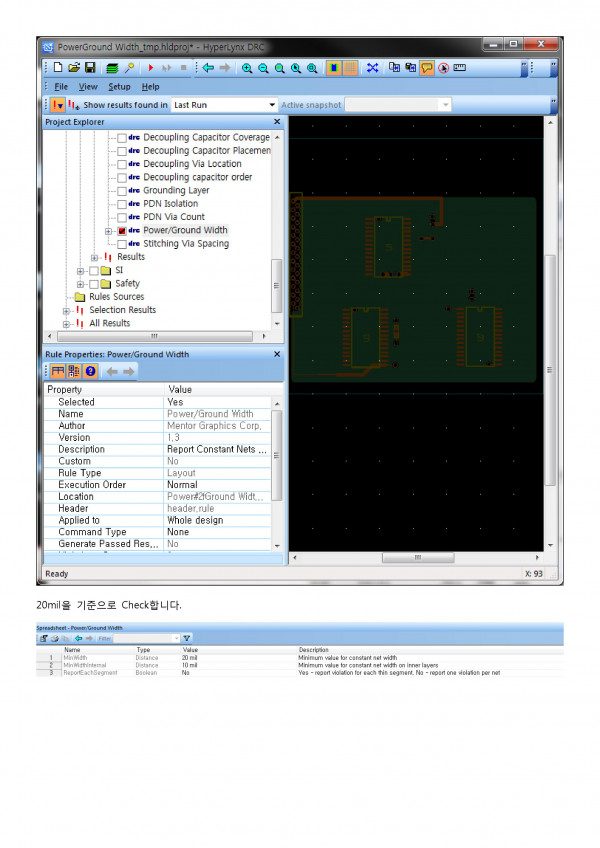Close the Project Explorer panel
Screen dimensions: 600x848
click(x=277, y=122)
